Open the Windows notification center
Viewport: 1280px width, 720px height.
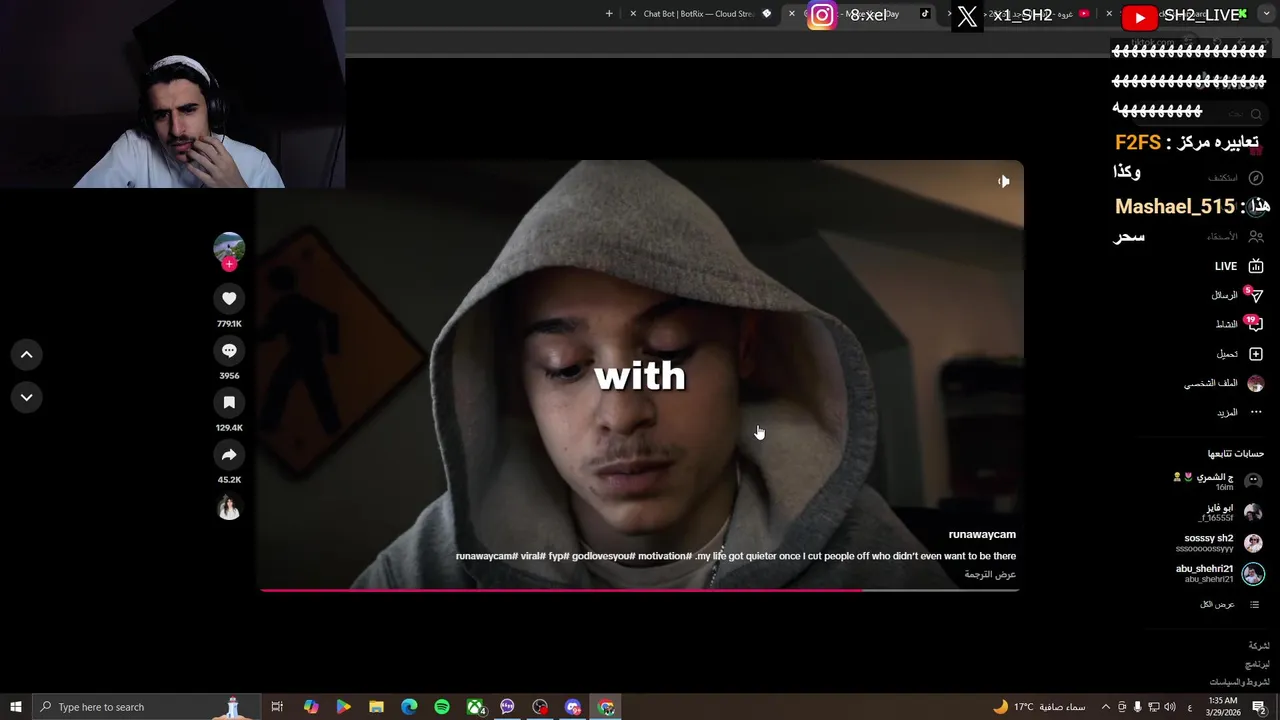click(1259, 707)
